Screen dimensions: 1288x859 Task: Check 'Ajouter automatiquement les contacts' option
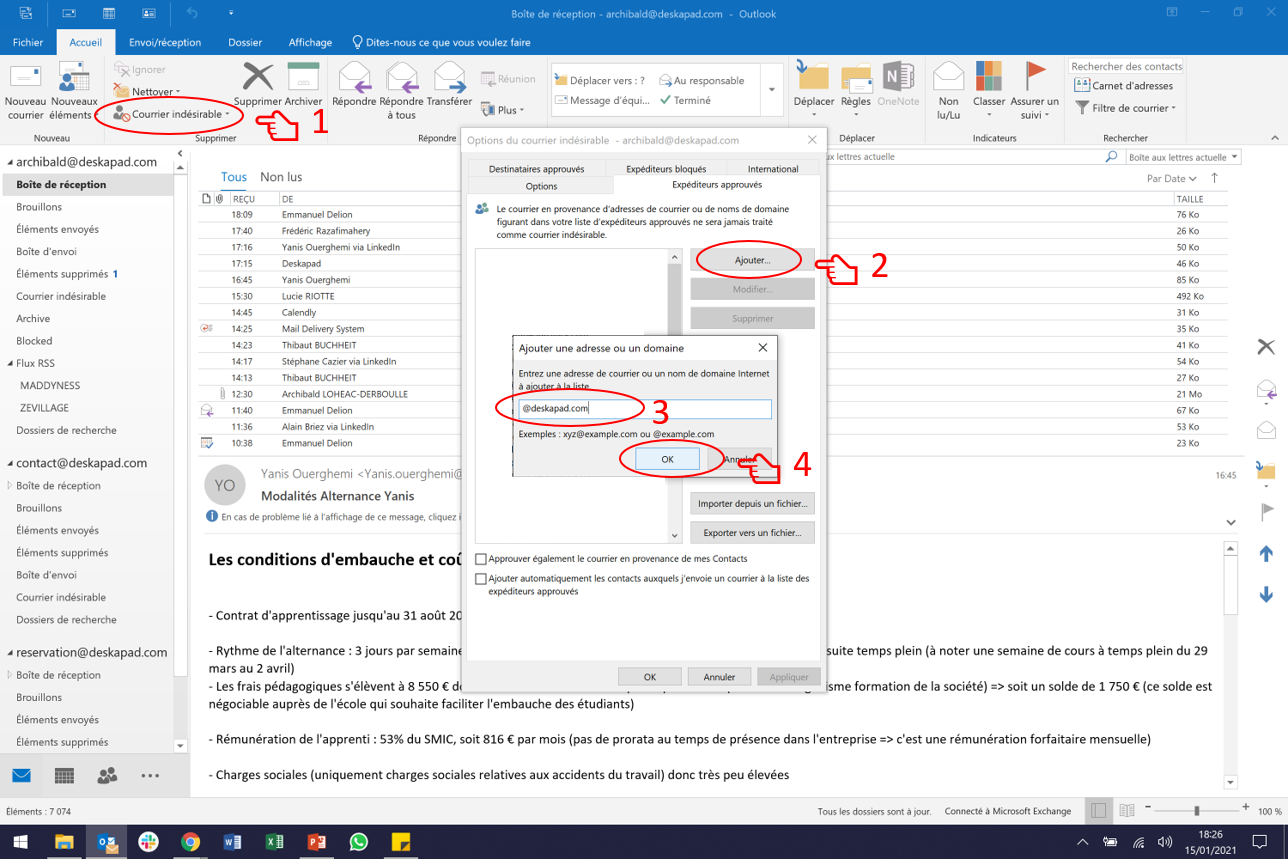[x=481, y=579]
